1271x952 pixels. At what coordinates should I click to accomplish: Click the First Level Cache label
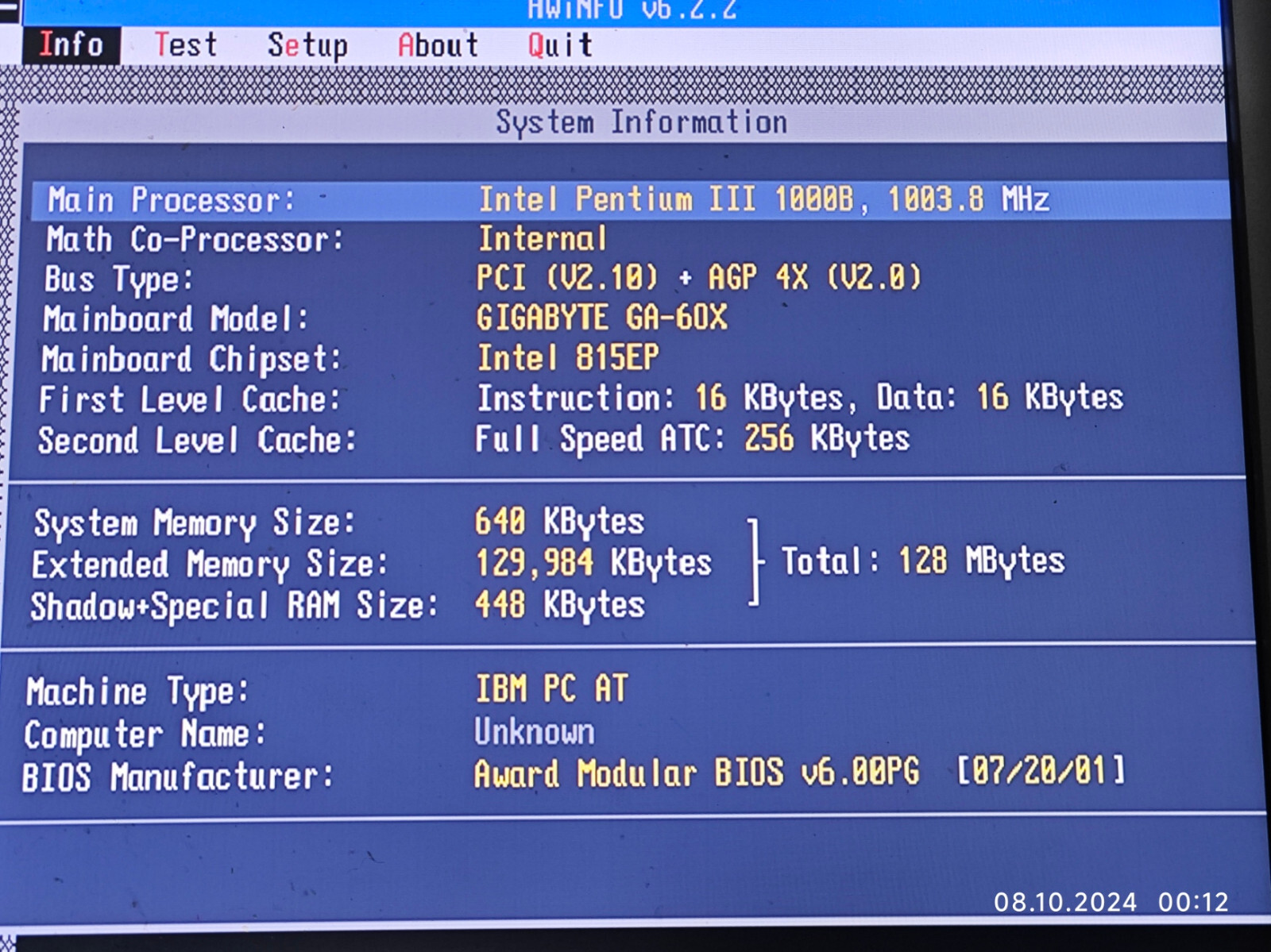(190, 399)
